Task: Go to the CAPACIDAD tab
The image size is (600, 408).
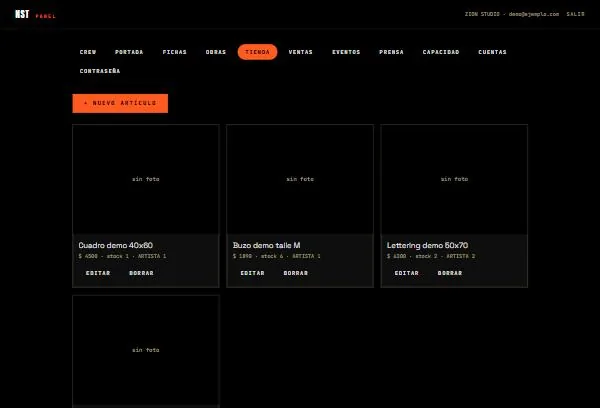Action: (441, 52)
